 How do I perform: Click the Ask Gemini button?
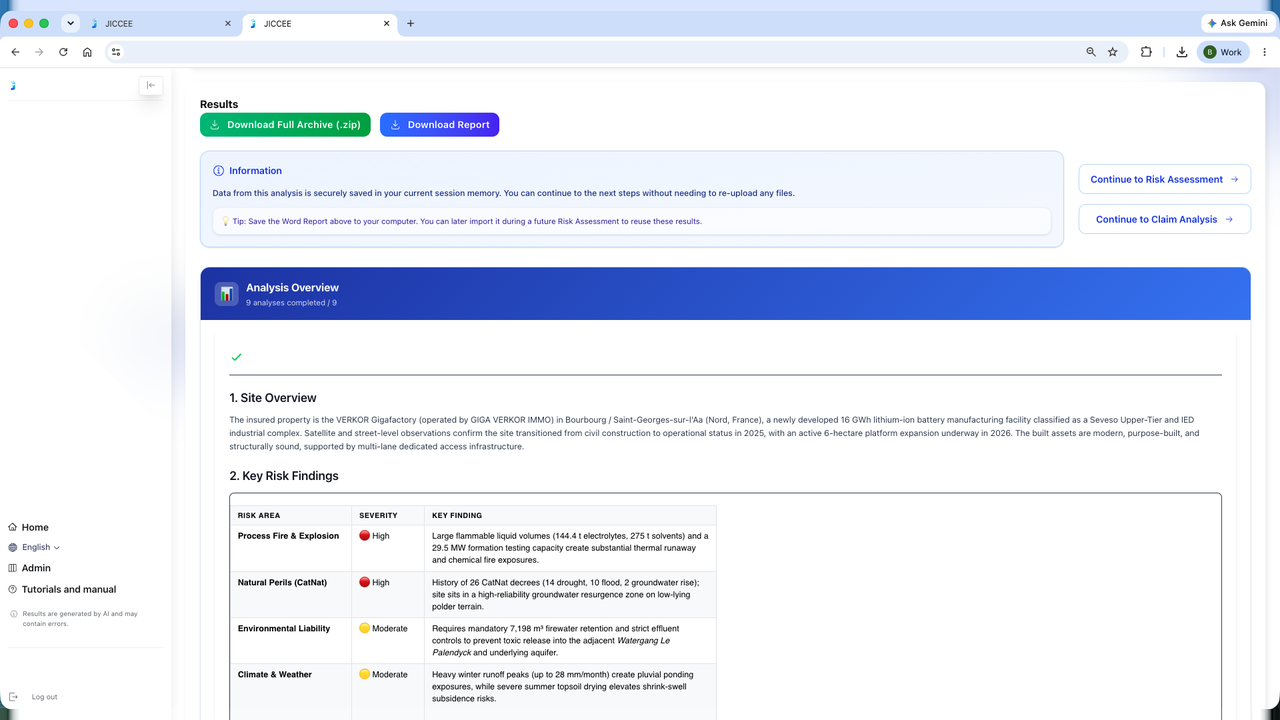click(1238, 23)
